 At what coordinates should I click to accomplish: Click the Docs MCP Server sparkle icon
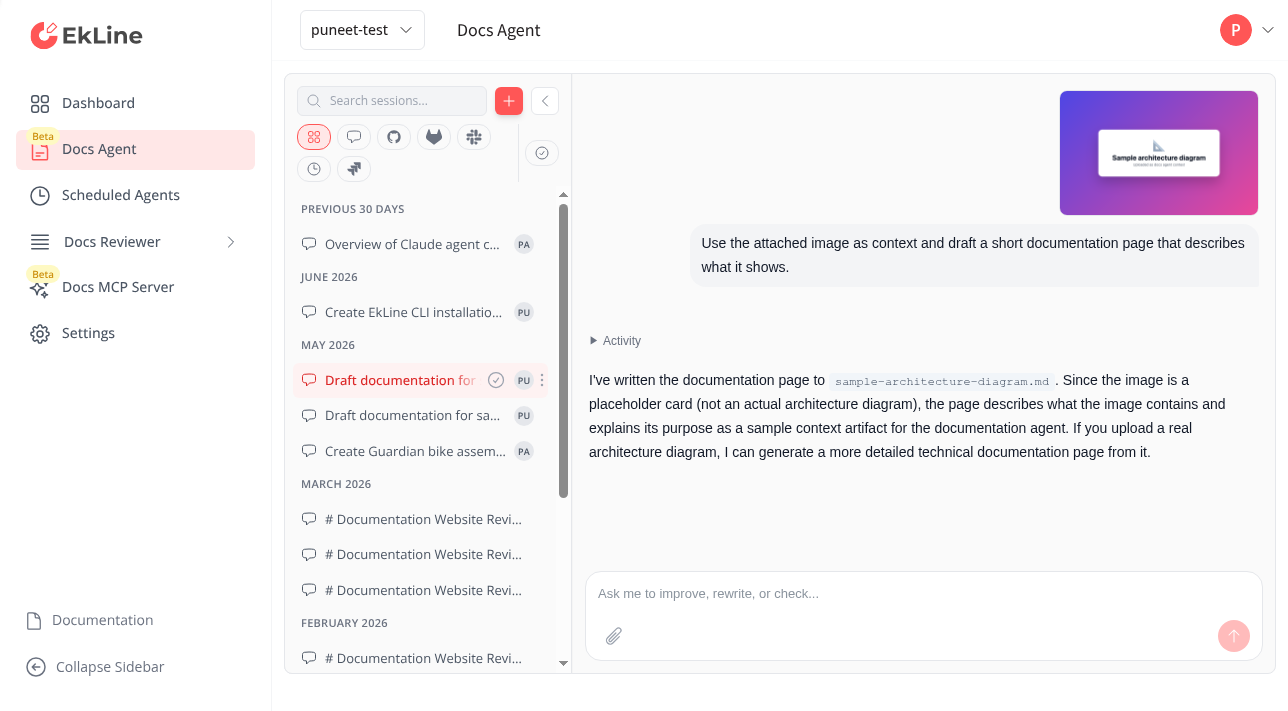(40, 289)
